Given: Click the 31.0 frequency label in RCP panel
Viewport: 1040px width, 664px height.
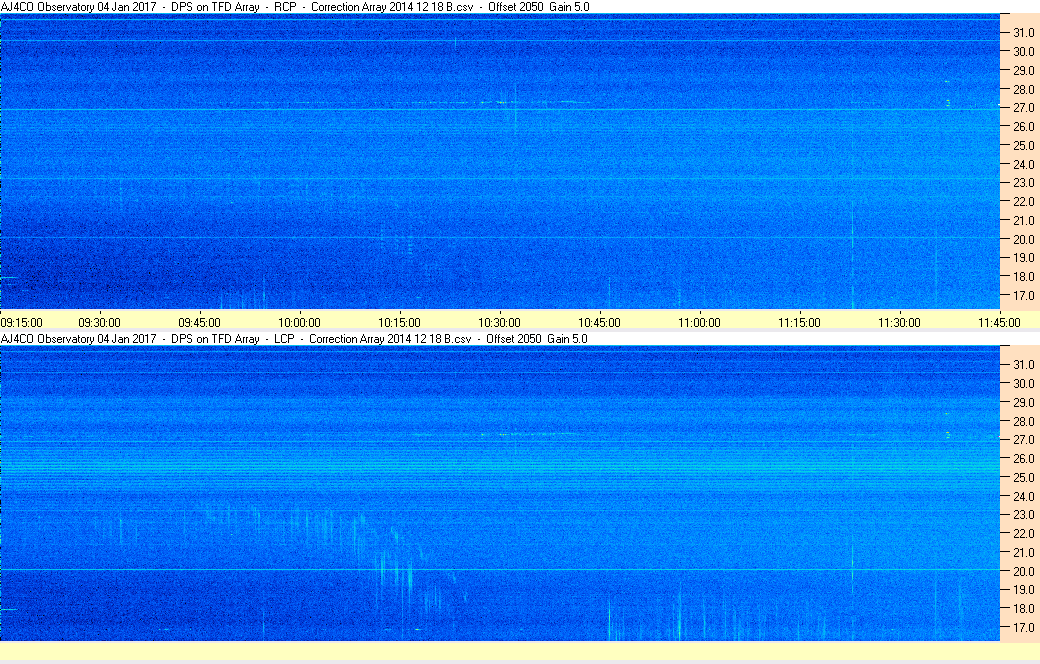Looking at the screenshot, I should [x=1023, y=33].
